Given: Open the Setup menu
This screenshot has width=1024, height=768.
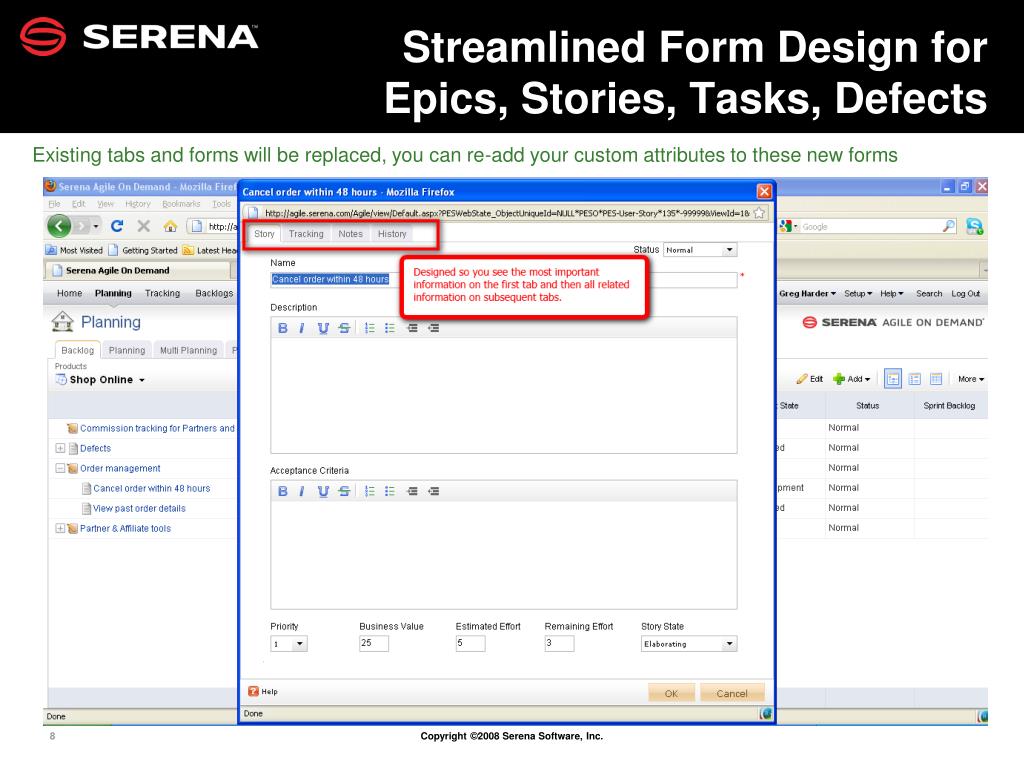Looking at the screenshot, I should (x=858, y=294).
